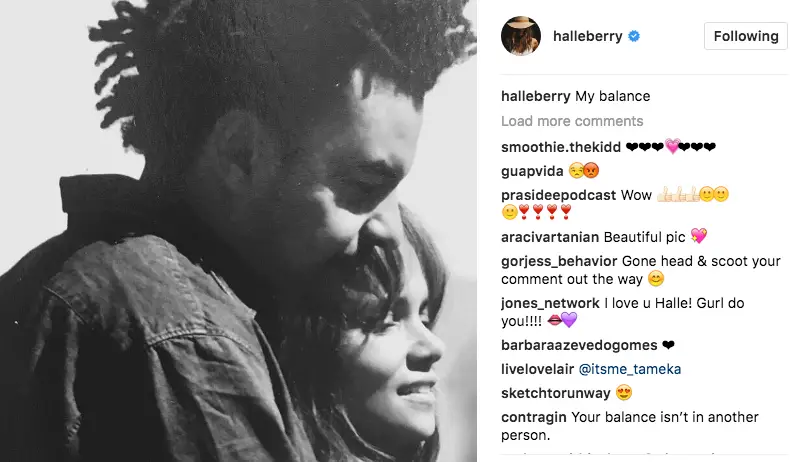Open sketchtorunway commenter profile

556,393
